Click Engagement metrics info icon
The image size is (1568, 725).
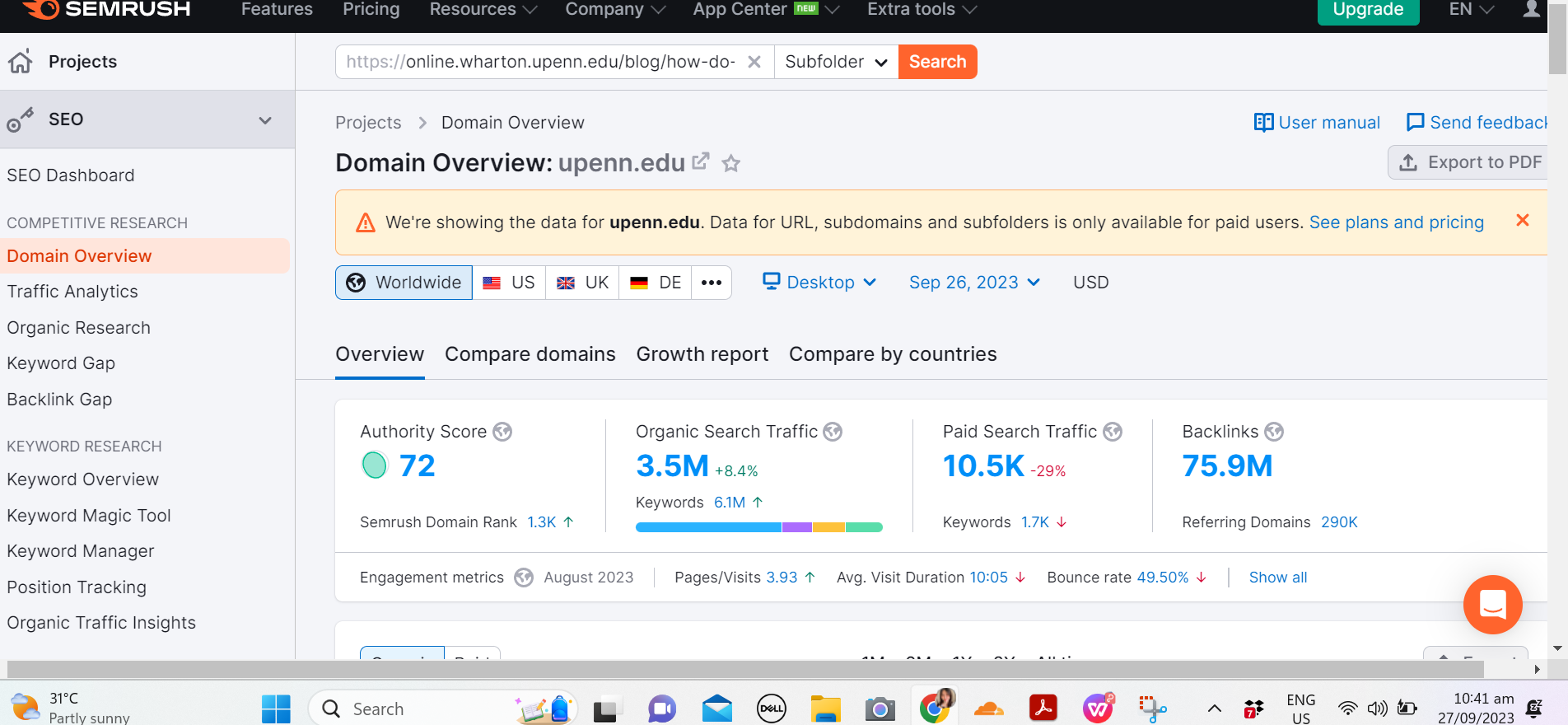coord(524,578)
